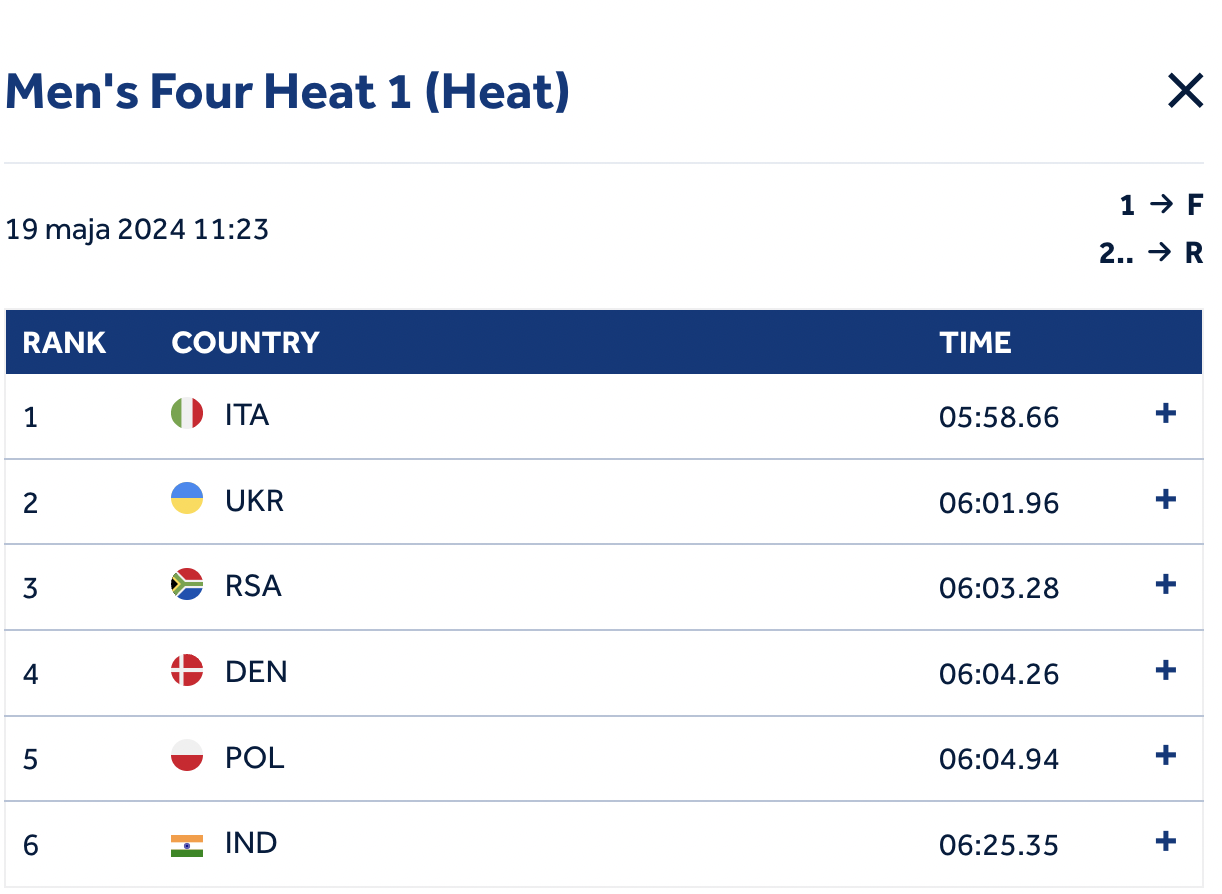The height and width of the screenshot is (894, 1222).
Task: Click the Poland flag icon
Action: (x=187, y=756)
